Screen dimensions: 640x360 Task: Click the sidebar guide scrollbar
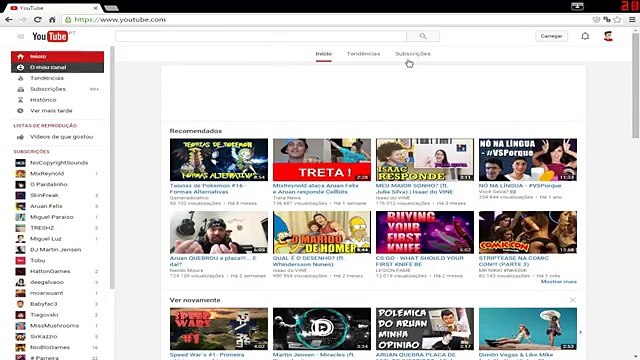(112, 167)
